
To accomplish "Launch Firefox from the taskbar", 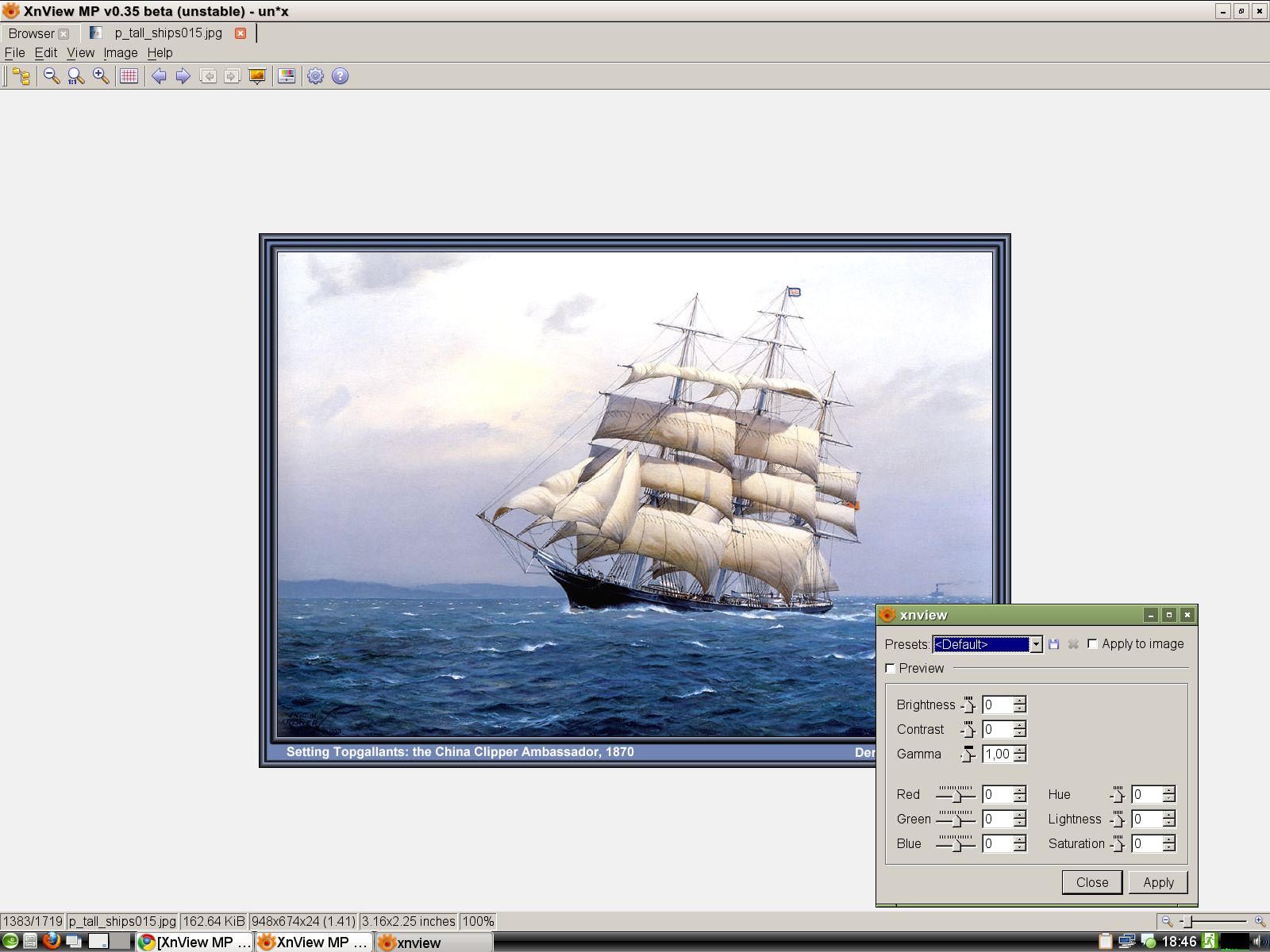I will pyautogui.click(x=52, y=941).
